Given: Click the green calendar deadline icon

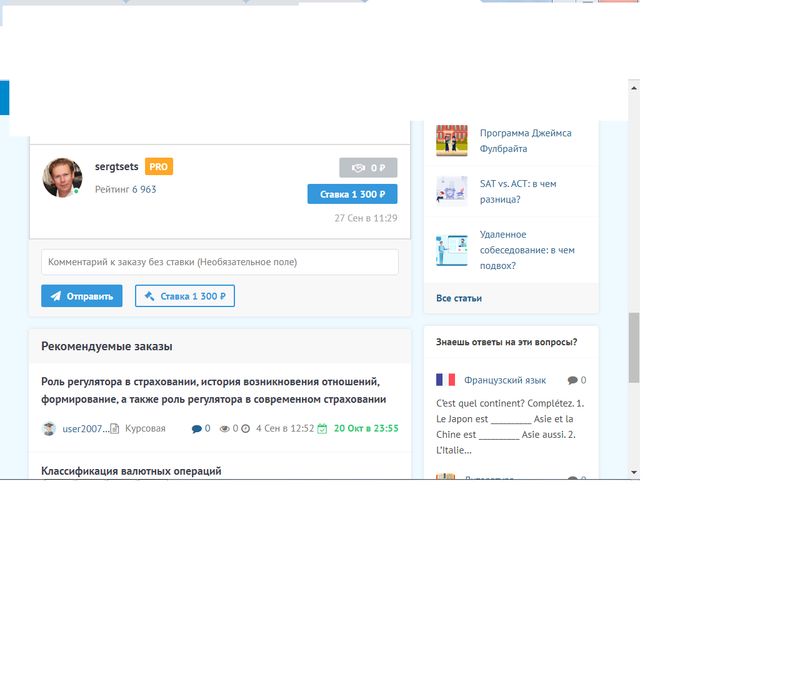Looking at the screenshot, I should [x=323, y=429].
